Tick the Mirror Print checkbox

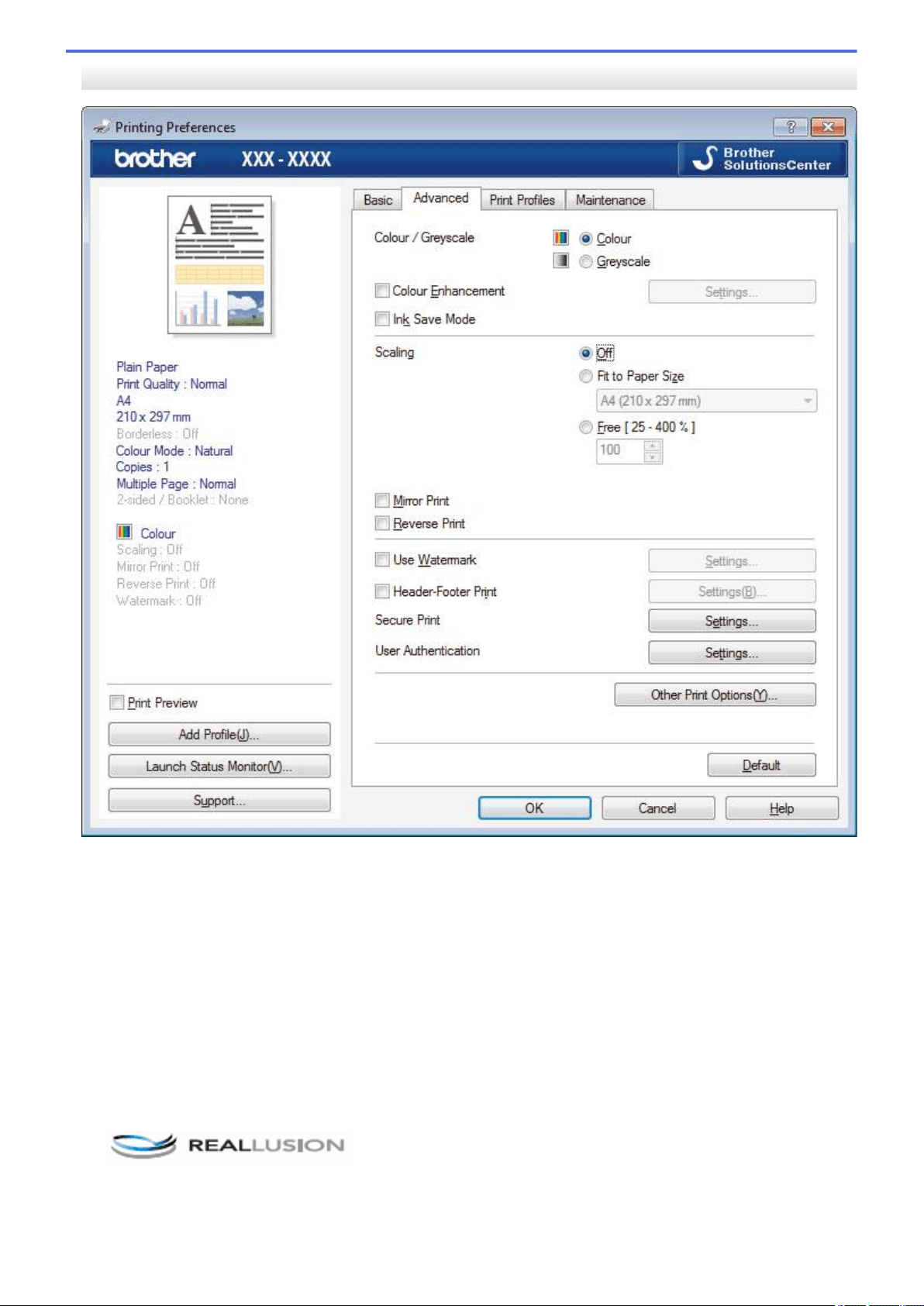(x=382, y=500)
